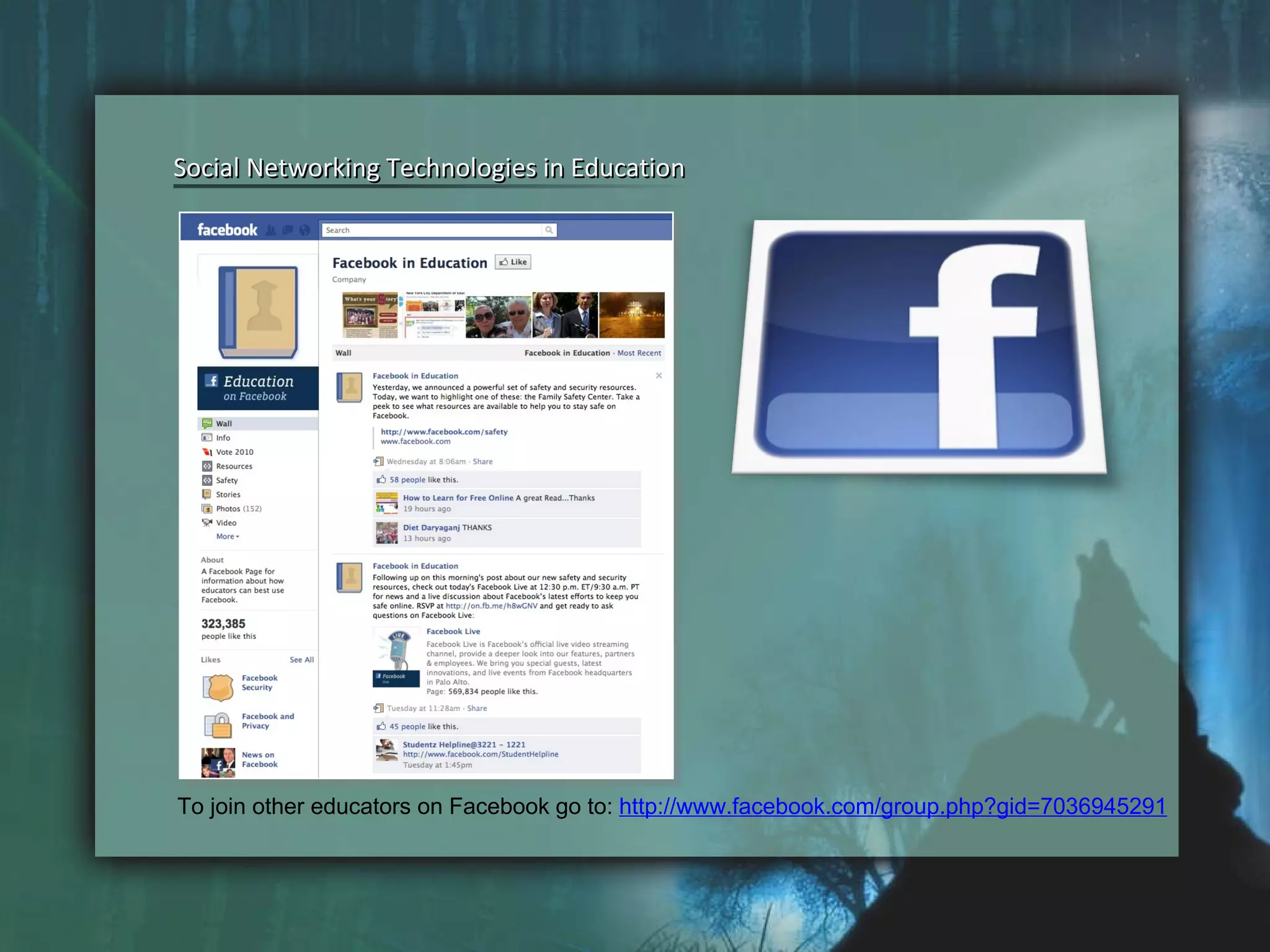Click the Video camera icon in sidebar

point(207,522)
